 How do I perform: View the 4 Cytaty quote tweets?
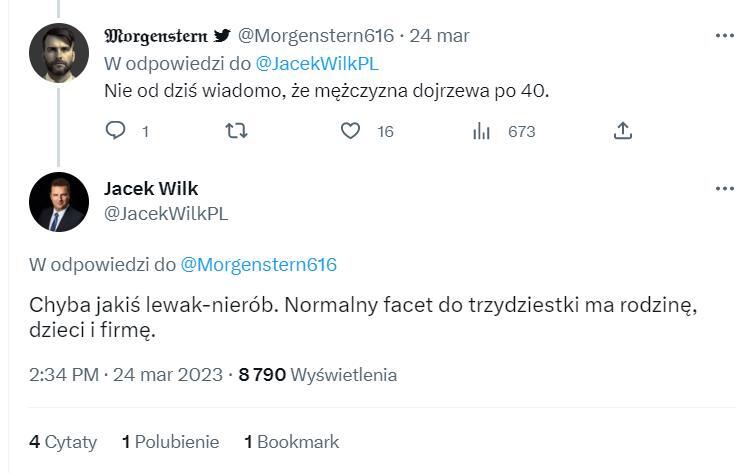[x=63, y=441]
